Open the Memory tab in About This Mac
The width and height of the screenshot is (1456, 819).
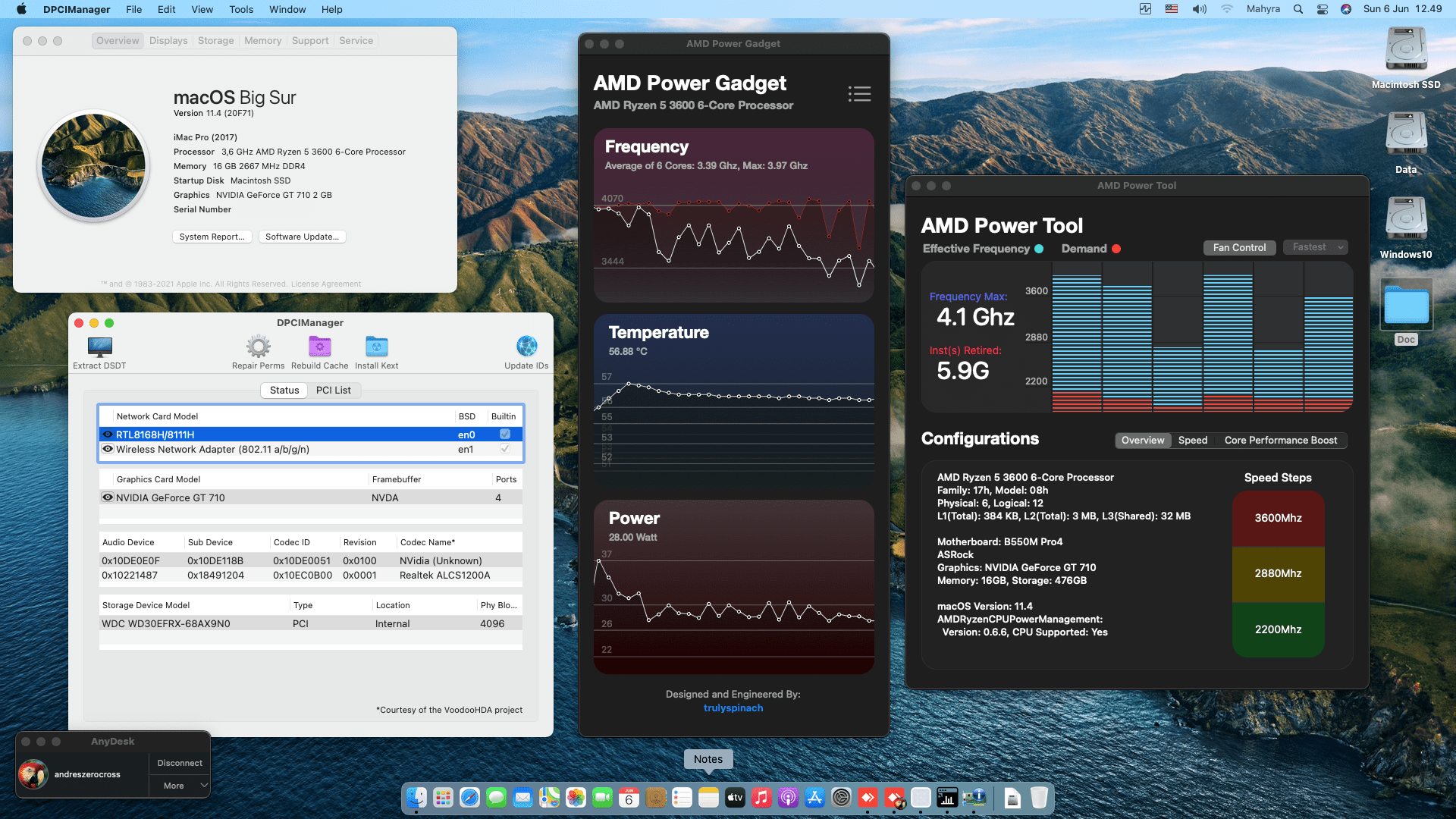(262, 40)
